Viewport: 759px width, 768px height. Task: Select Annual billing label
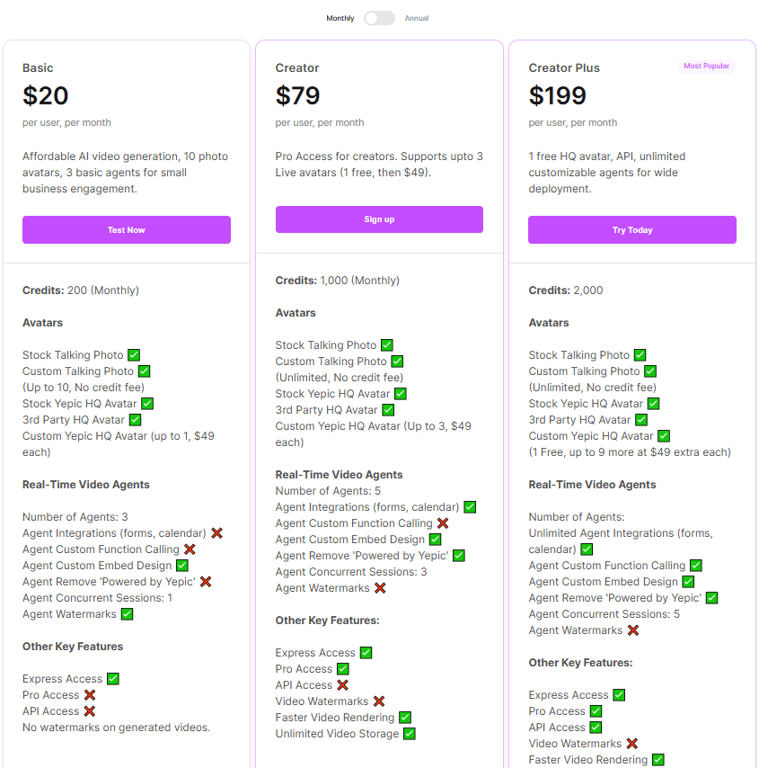coord(416,18)
